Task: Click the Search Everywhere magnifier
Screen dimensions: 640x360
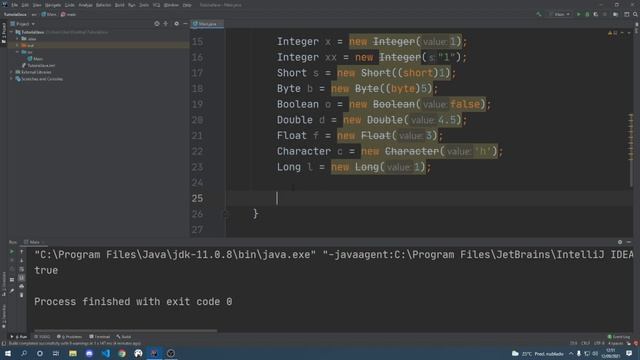Action: click(635, 14)
